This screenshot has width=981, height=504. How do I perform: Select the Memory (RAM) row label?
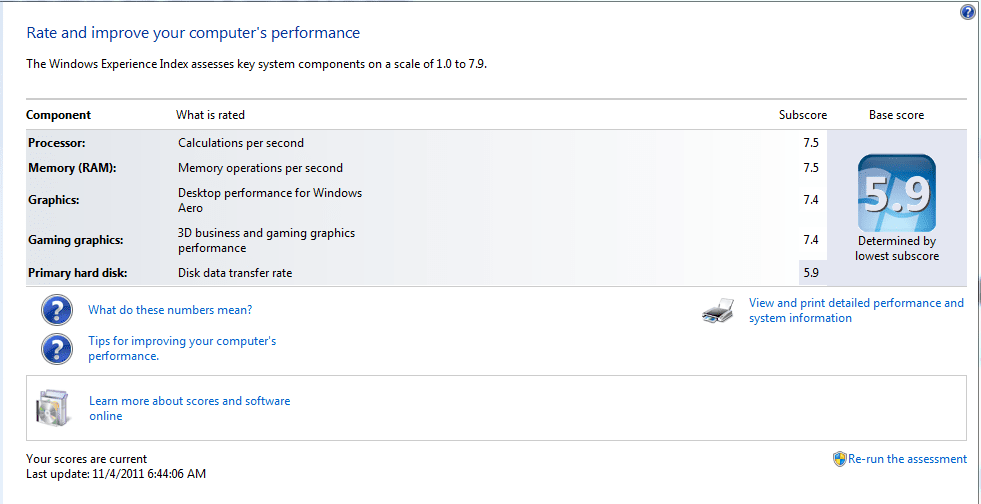coord(73,168)
